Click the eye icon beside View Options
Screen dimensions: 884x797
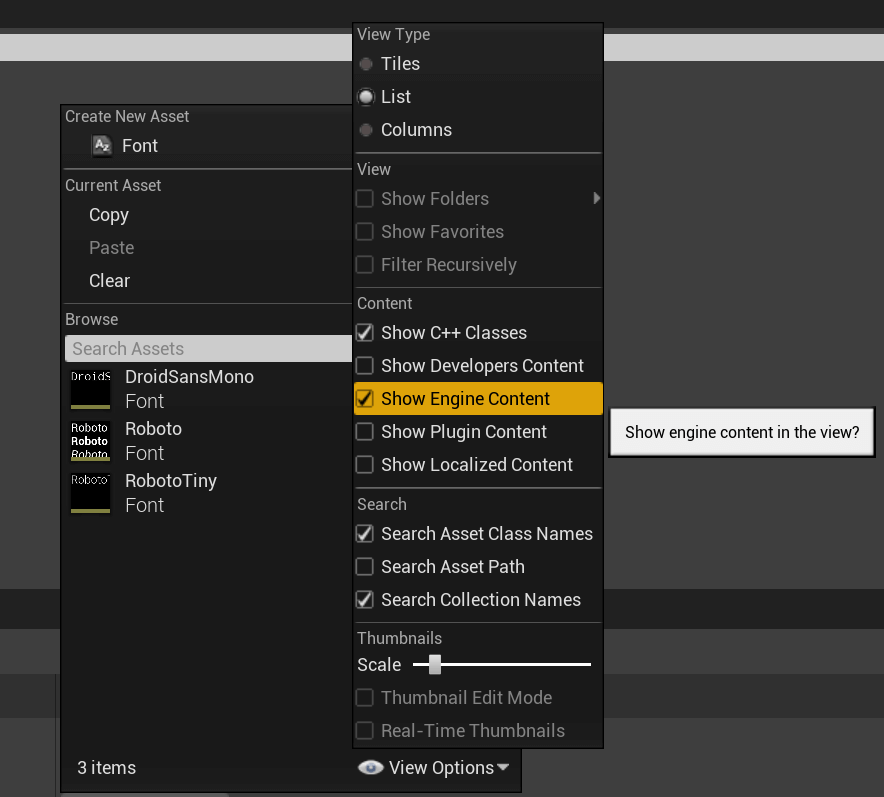(370, 768)
